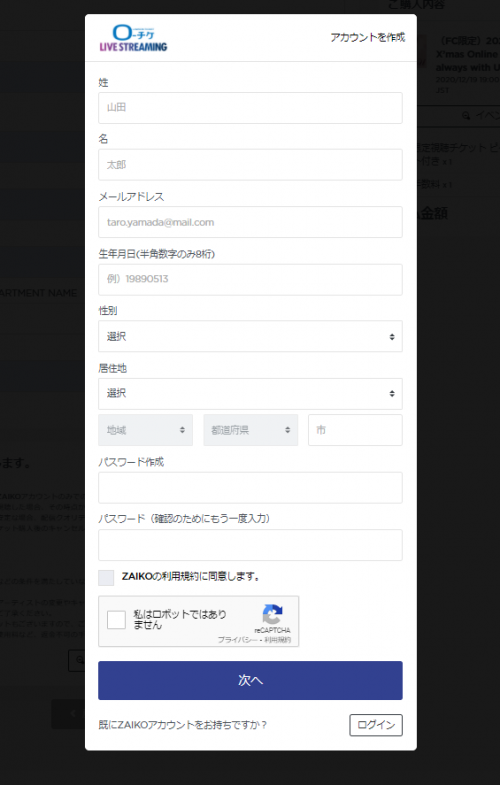
Task: Check the ZAIKO利用規約に同意します box
Action: [106, 577]
